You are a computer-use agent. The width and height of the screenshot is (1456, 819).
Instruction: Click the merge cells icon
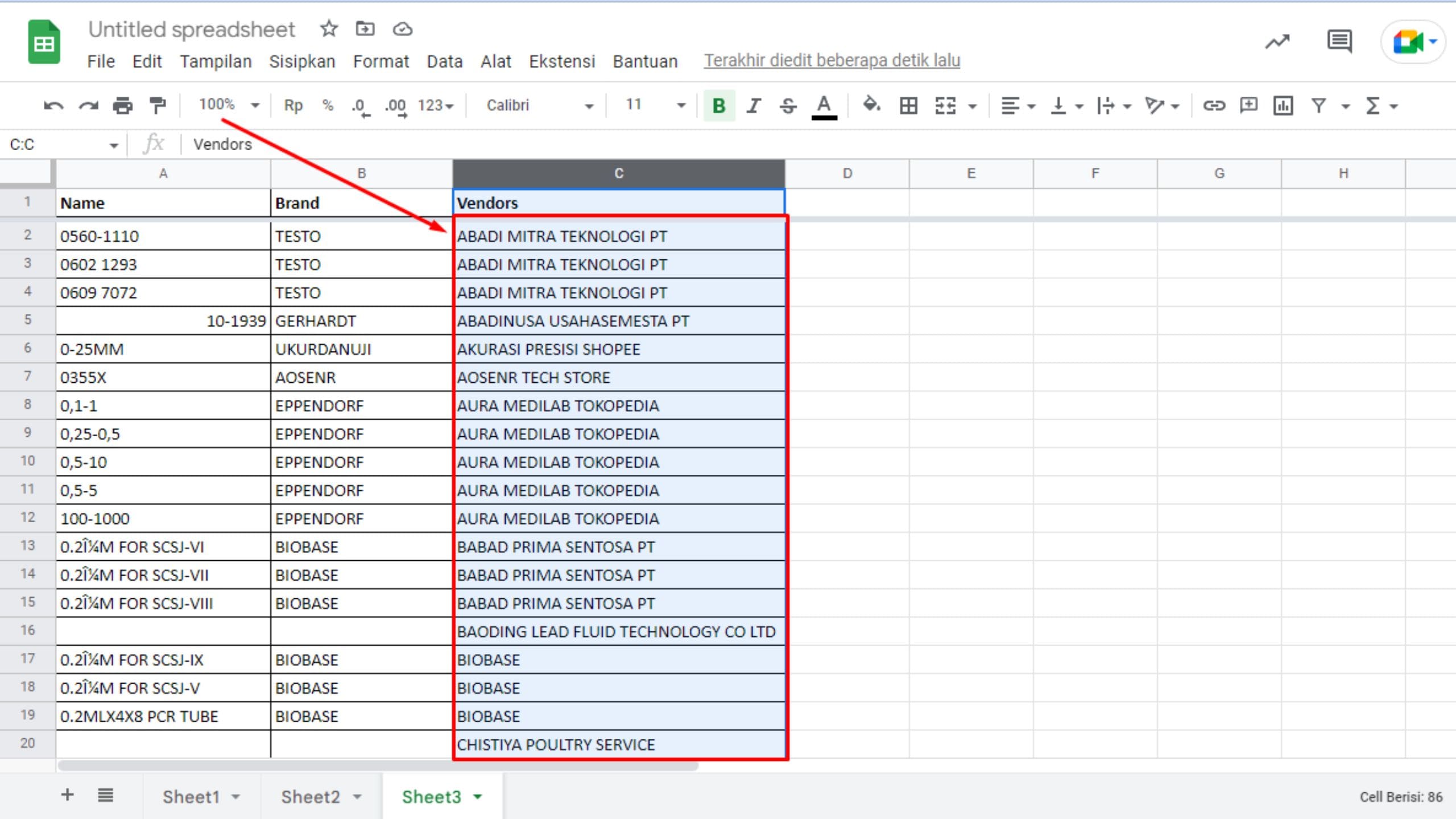pos(945,106)
